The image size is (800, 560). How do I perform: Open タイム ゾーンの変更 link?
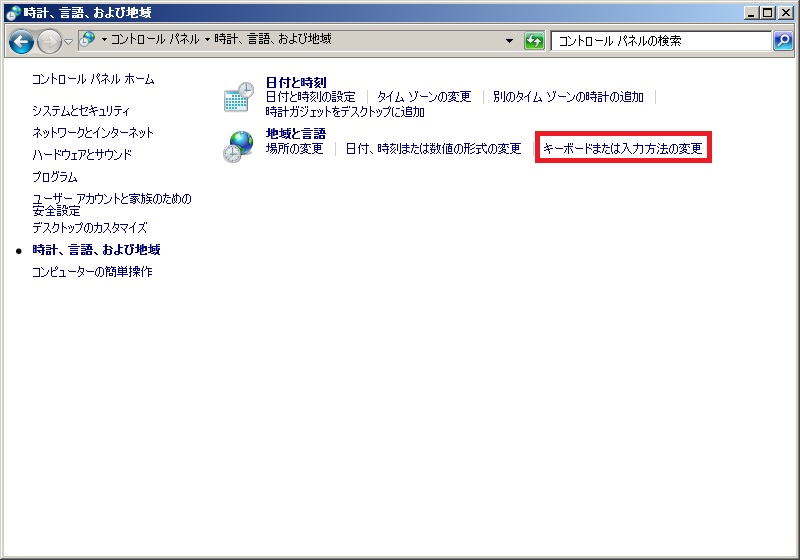pos(423,97)
